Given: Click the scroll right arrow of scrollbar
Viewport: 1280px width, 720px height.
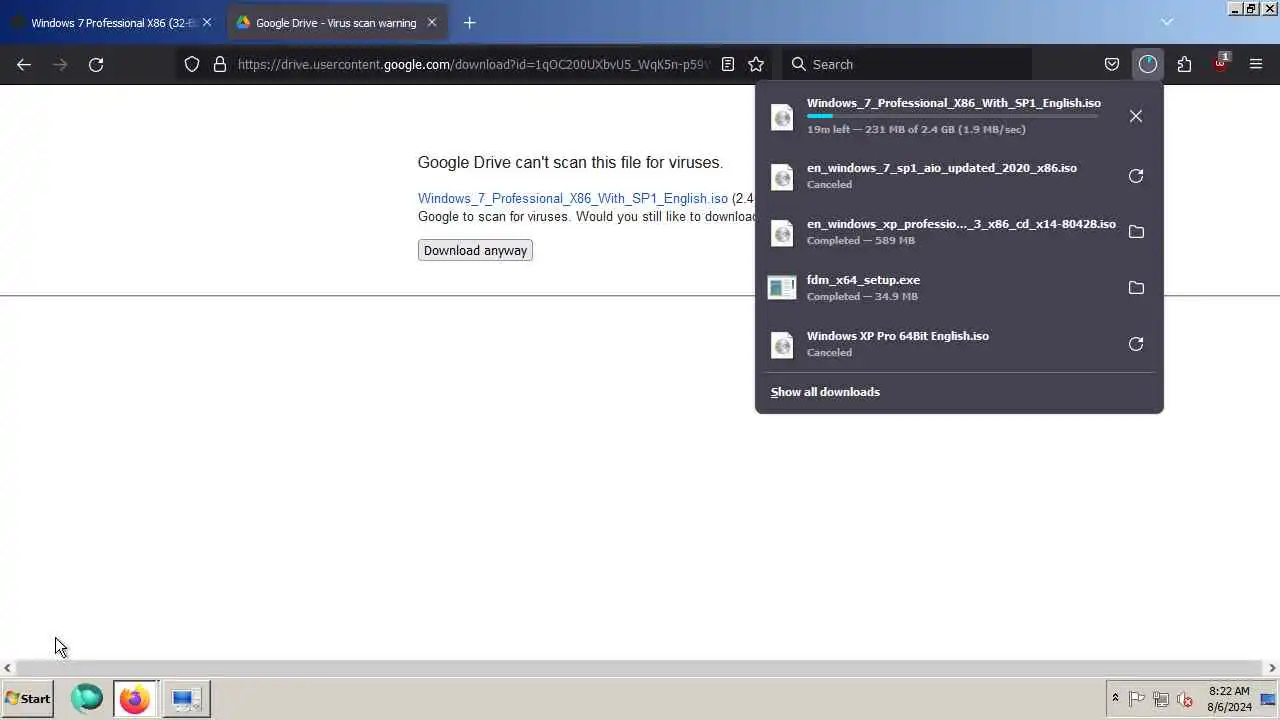Looking at the screenshot, I should tap(1272, 668).
